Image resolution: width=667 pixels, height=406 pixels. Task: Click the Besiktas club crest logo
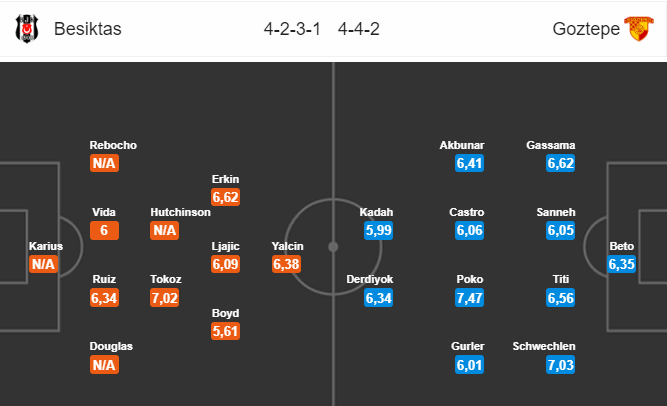27,29
